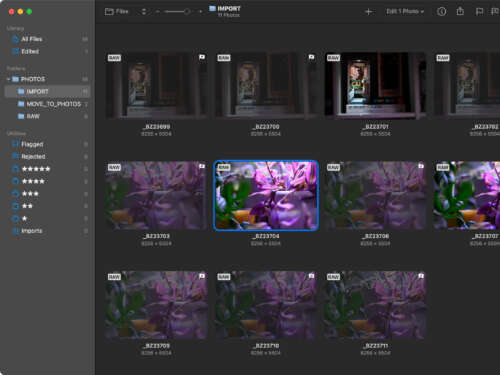Reject the photo via toolbar reject flag
This screenshot has width=500, height=375.
(x=495, y=12)
